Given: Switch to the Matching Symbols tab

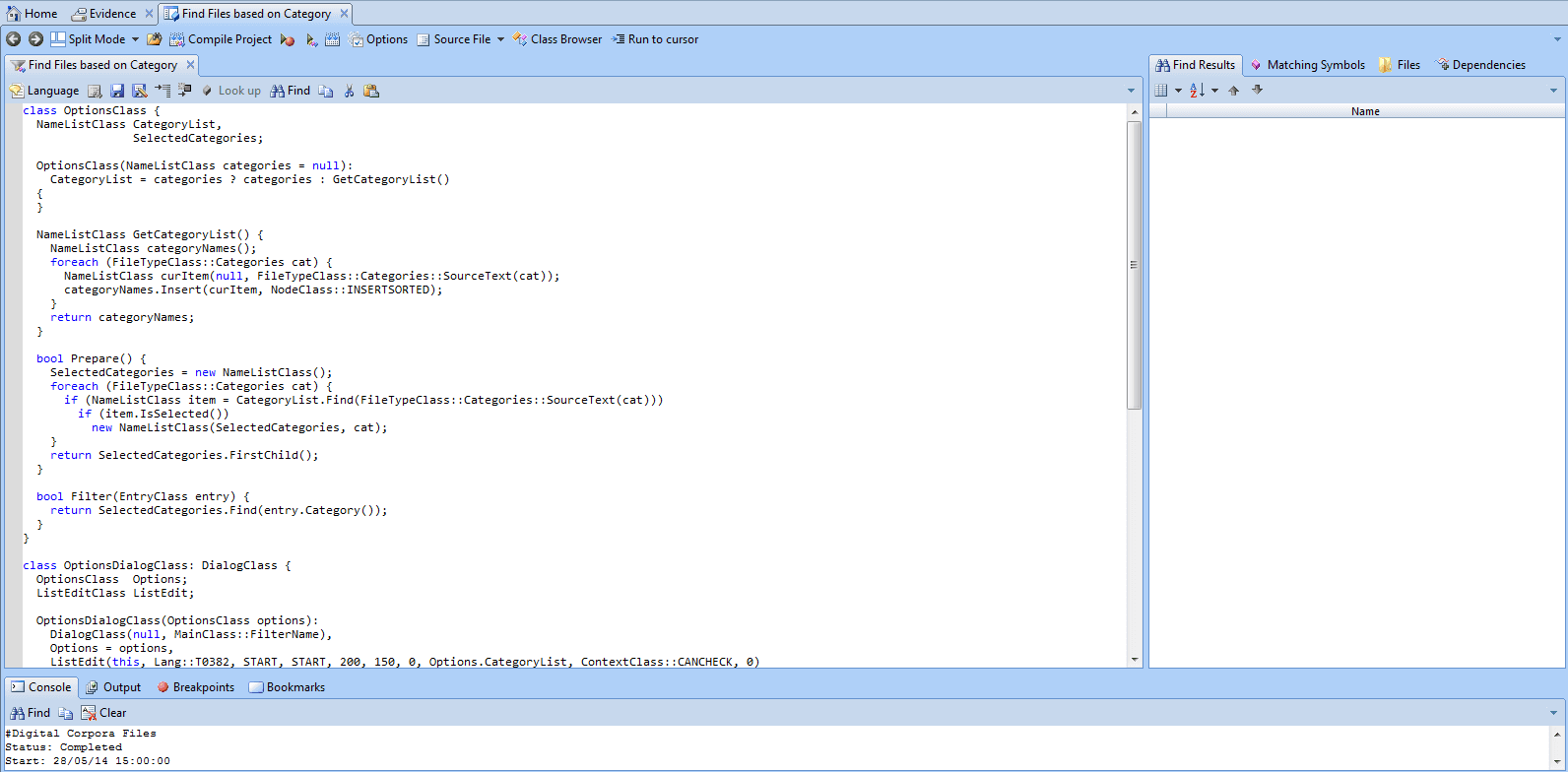Looking at the screenshot, I should click(1307, 65).
